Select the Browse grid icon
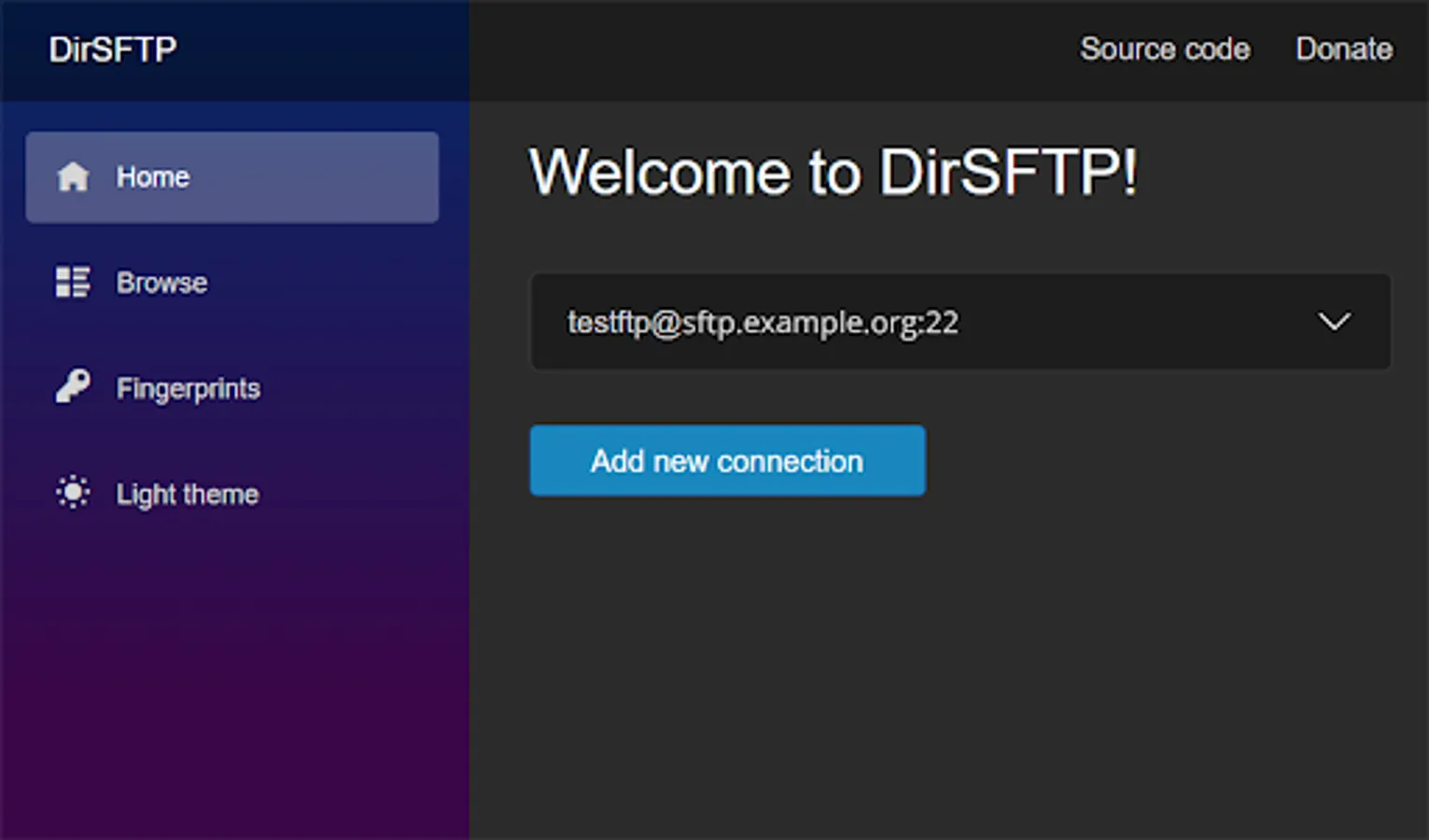Viewport: 1429px width, 840px height. [72, 282]
